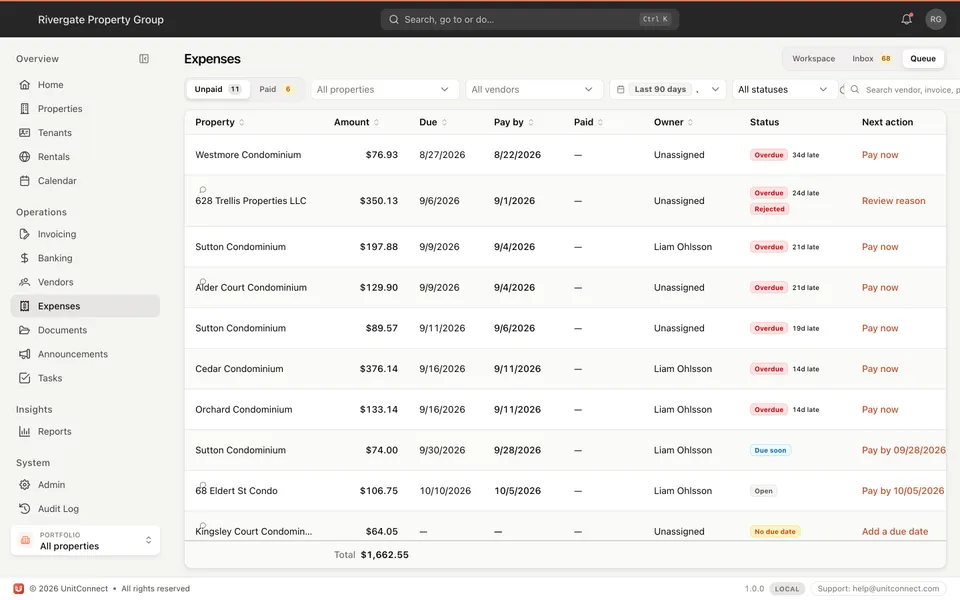960x600 pixels.
Task: Click the Tasks checkbox icon
Action: 24,378
